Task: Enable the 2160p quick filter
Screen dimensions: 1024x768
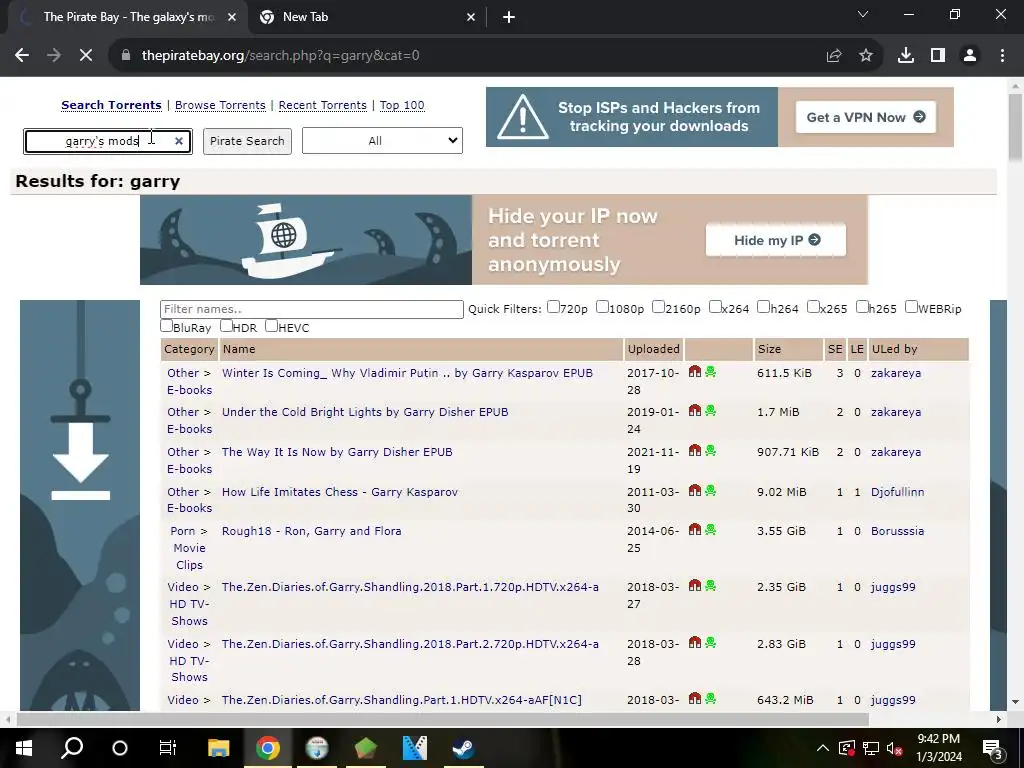Action: (658, 306)
